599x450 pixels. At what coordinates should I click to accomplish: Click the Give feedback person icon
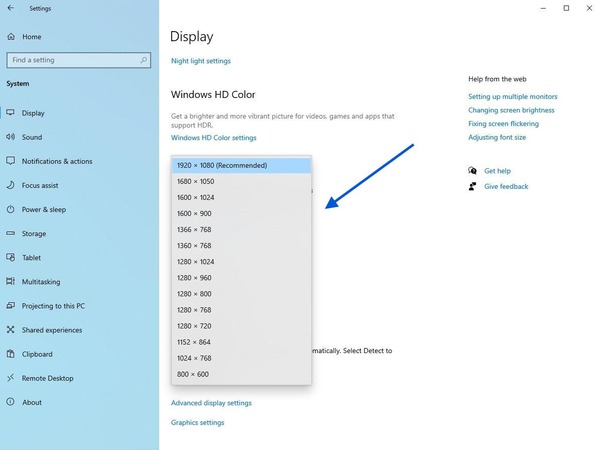coord(473,186)
